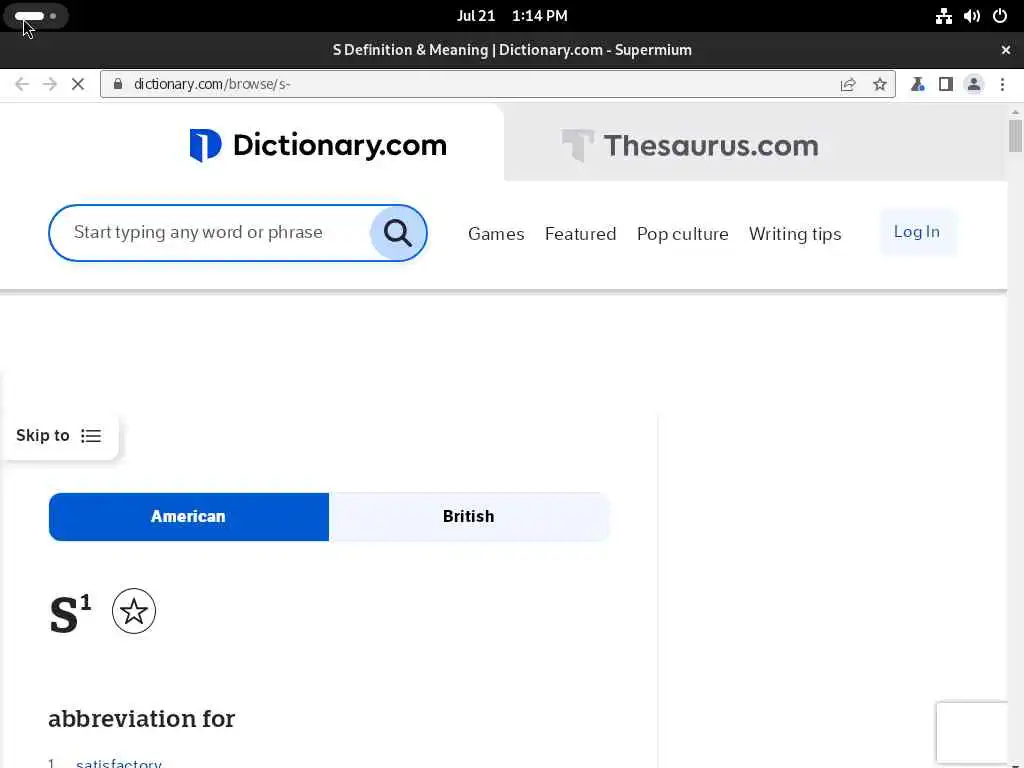1024x768 pixels.
Task: Open the Pop culture menu item
Action: pyautogui.click(x=682, y=234)
